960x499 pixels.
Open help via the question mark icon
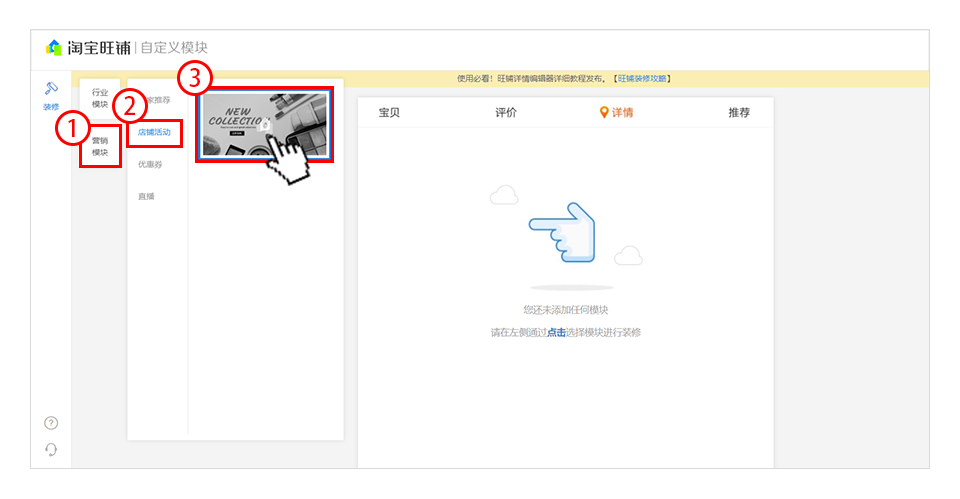[x=51, y=423]
